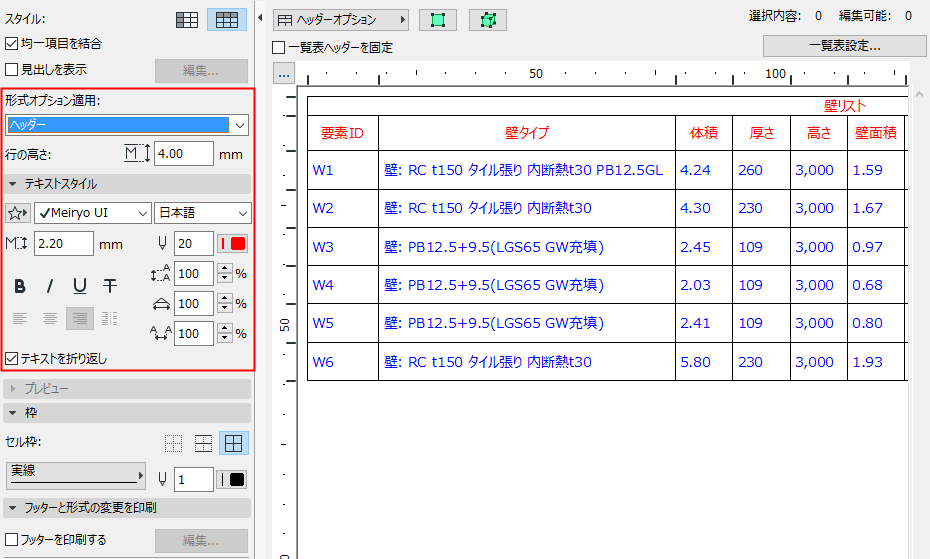The height and width of the screenshot is (559, 930).
Task: Click the 5.80 volume cell
Action: coord(704,362)
